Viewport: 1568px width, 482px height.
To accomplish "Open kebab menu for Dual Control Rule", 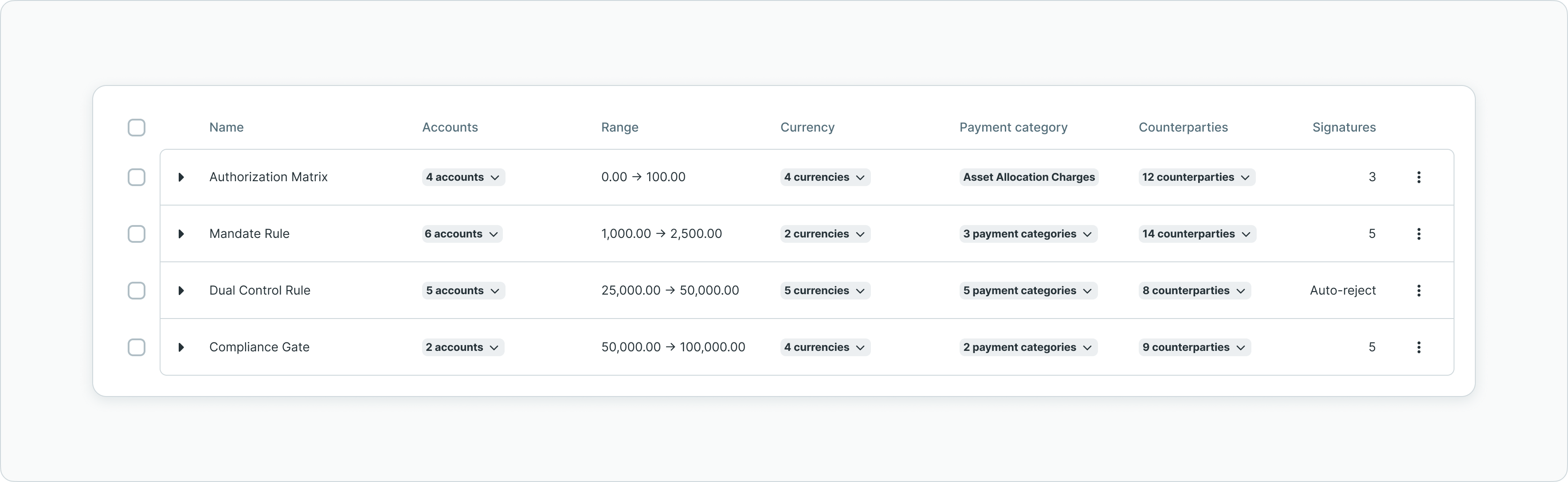I will coord(1419,291).
